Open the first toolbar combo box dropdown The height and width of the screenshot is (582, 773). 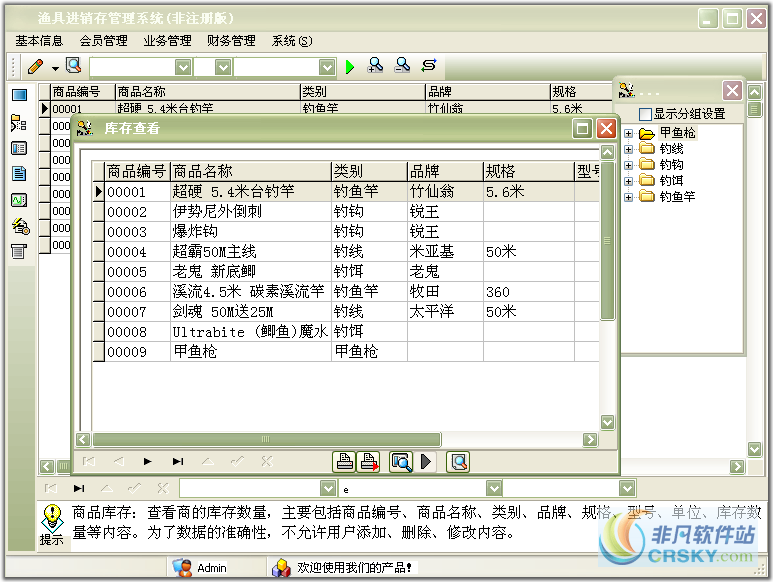[x=183, y=67]
